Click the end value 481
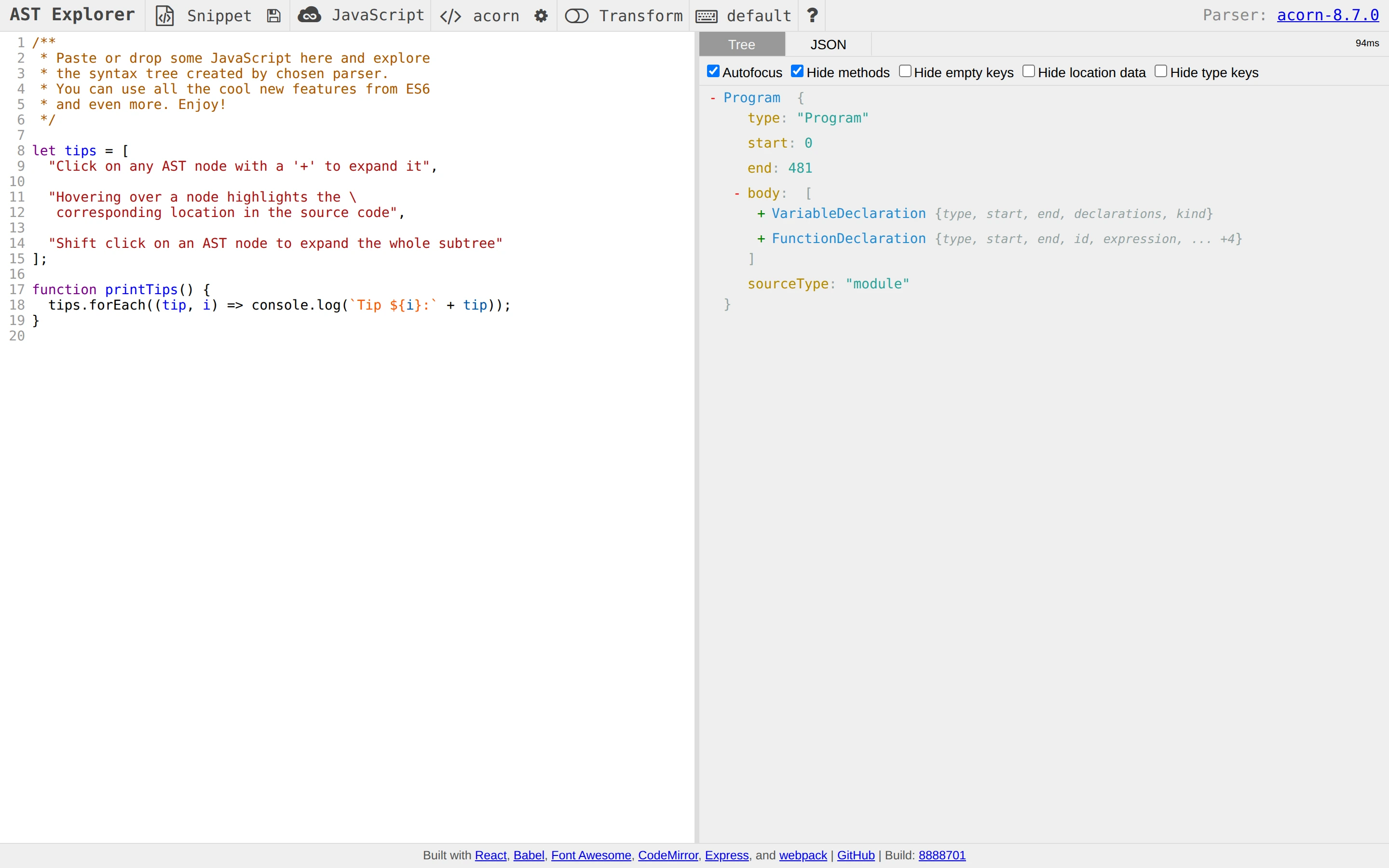The image size is (1389, 868). [800, 168]
